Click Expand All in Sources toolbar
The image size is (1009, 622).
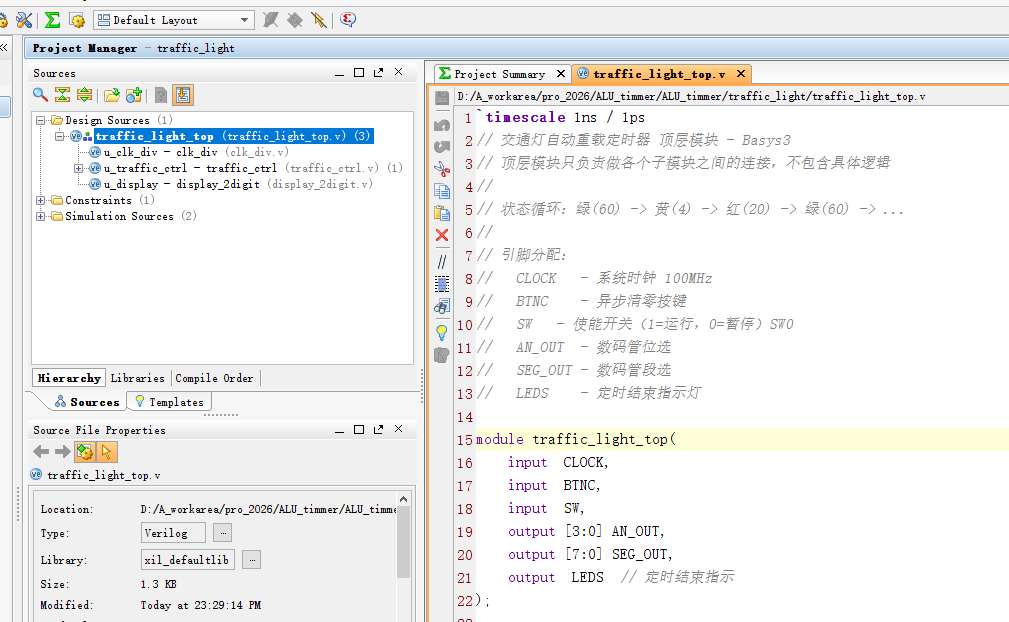tap(84, 95)
